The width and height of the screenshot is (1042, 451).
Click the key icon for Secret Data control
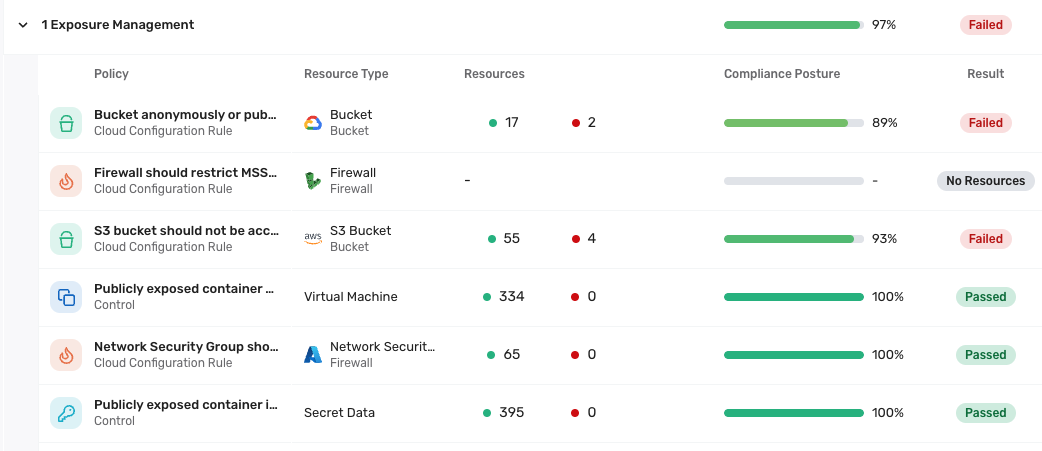[66, 412]
